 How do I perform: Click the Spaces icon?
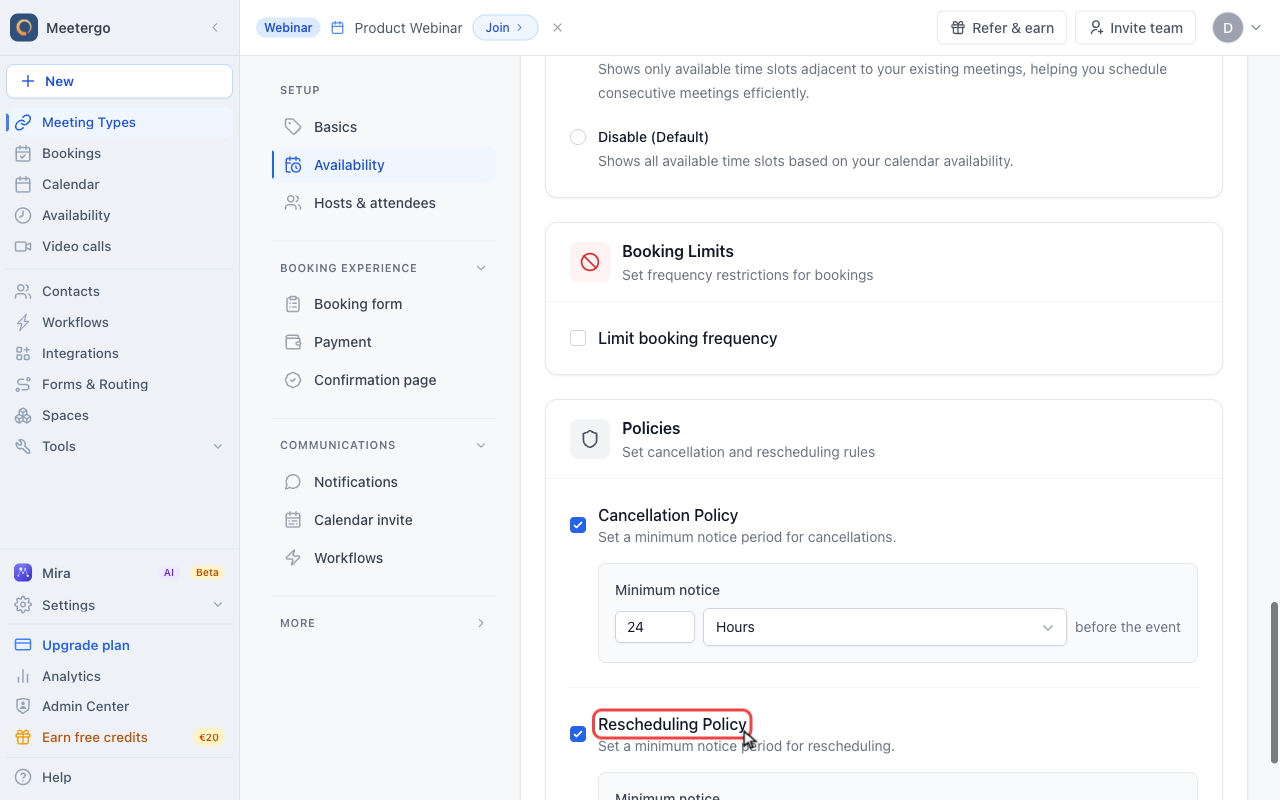(23, 415)
